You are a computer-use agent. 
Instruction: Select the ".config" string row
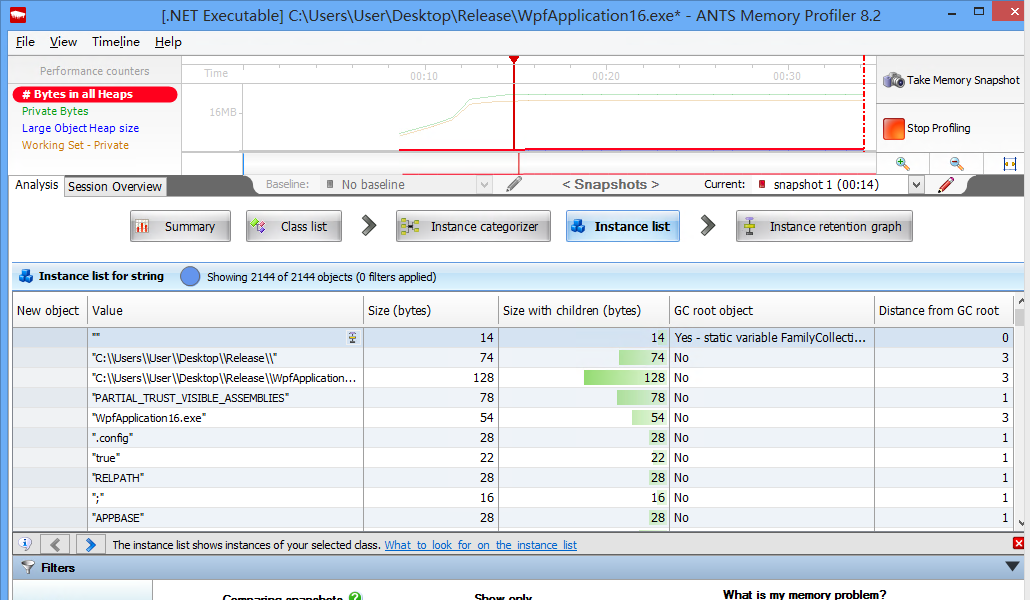click(512, 438)
